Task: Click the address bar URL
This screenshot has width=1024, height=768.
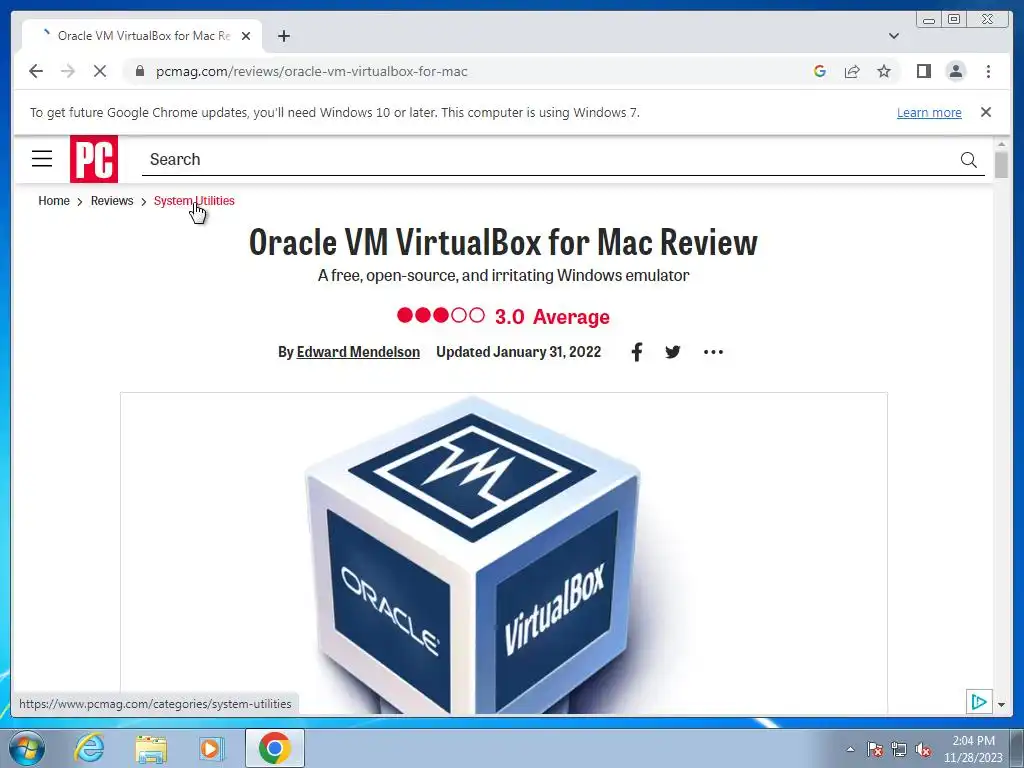Action: (312, 71)
